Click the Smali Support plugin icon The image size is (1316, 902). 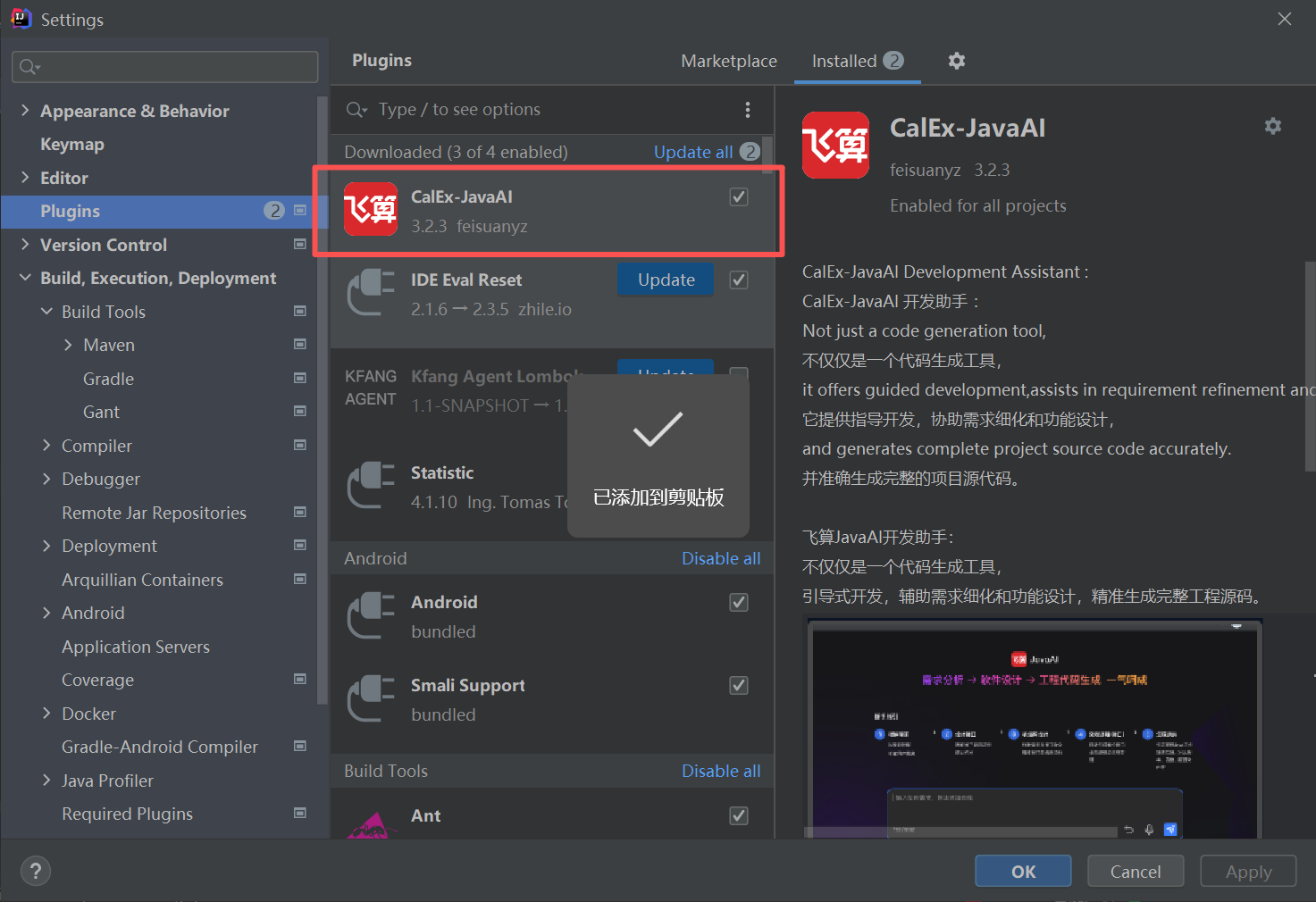point(371,698)
